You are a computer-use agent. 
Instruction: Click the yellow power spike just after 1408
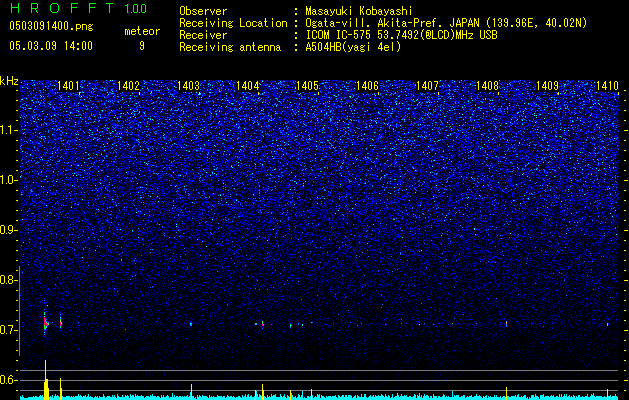pos(506,393)
